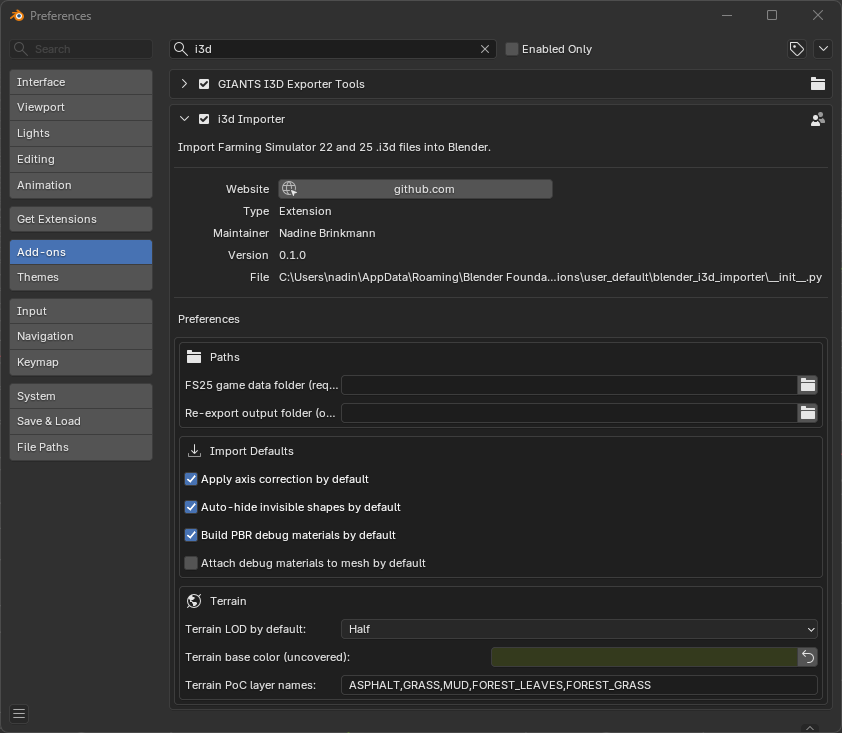The height and width of the screenshot is (733, 842).
Task: Pick the terrain base color swatch
Action: tap(644, 657)
